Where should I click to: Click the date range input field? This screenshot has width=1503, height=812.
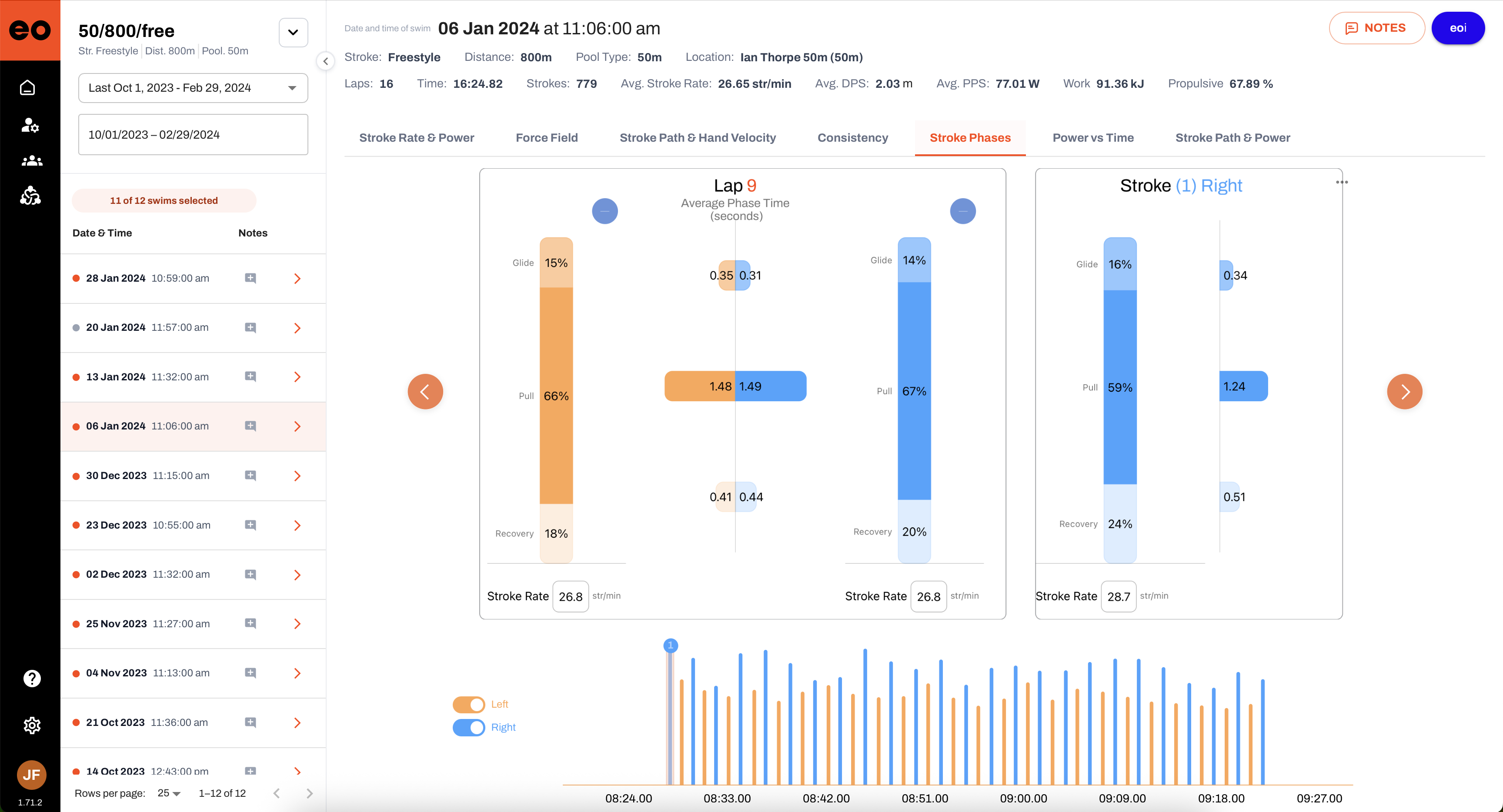(x=193, y=135)
